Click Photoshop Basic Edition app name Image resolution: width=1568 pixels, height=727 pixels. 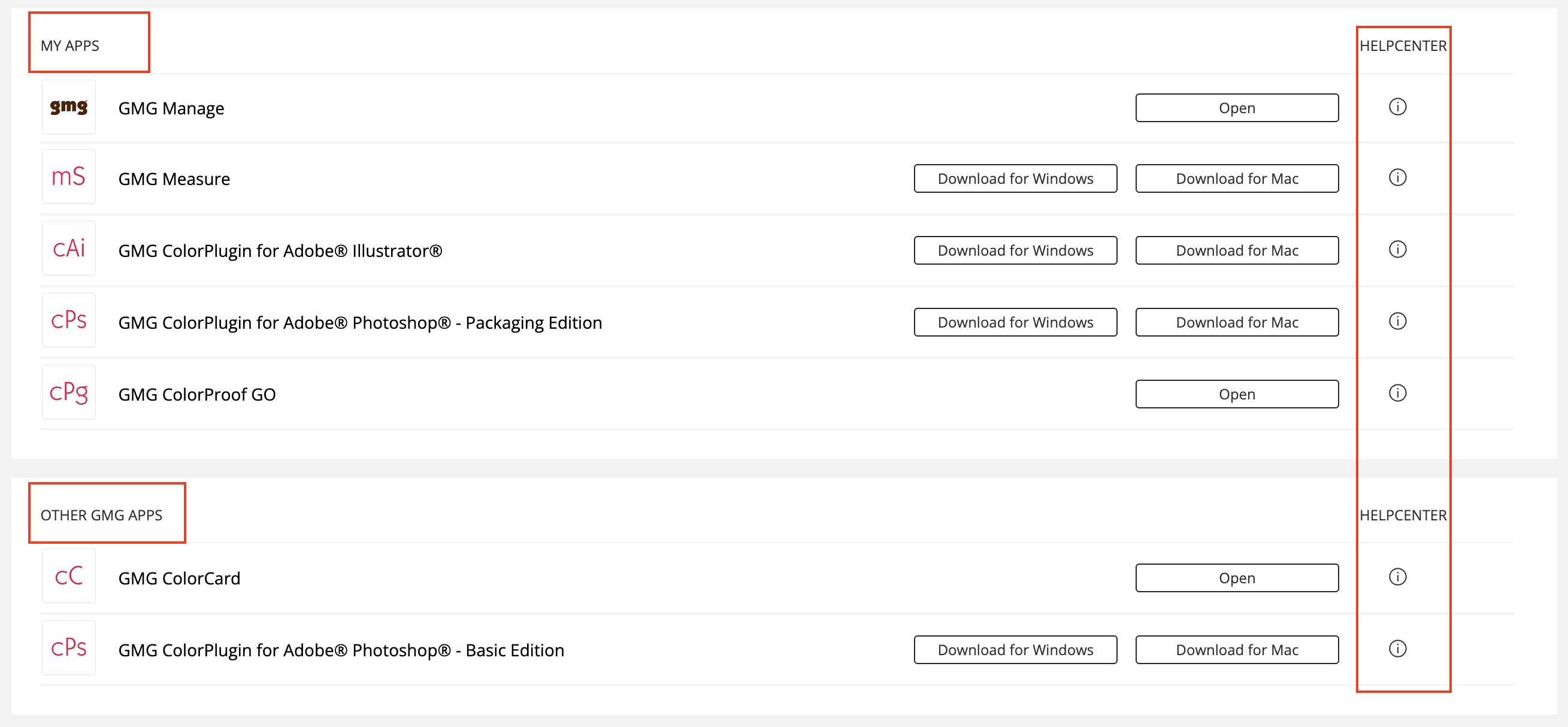click(x=341, y=650)
